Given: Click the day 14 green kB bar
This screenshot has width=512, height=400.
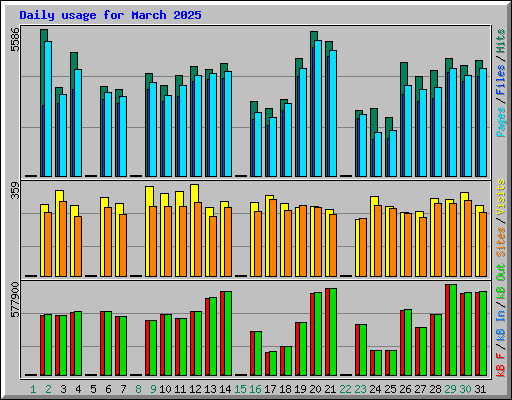Looking at the screenshot, I should (x=228, y=333).
